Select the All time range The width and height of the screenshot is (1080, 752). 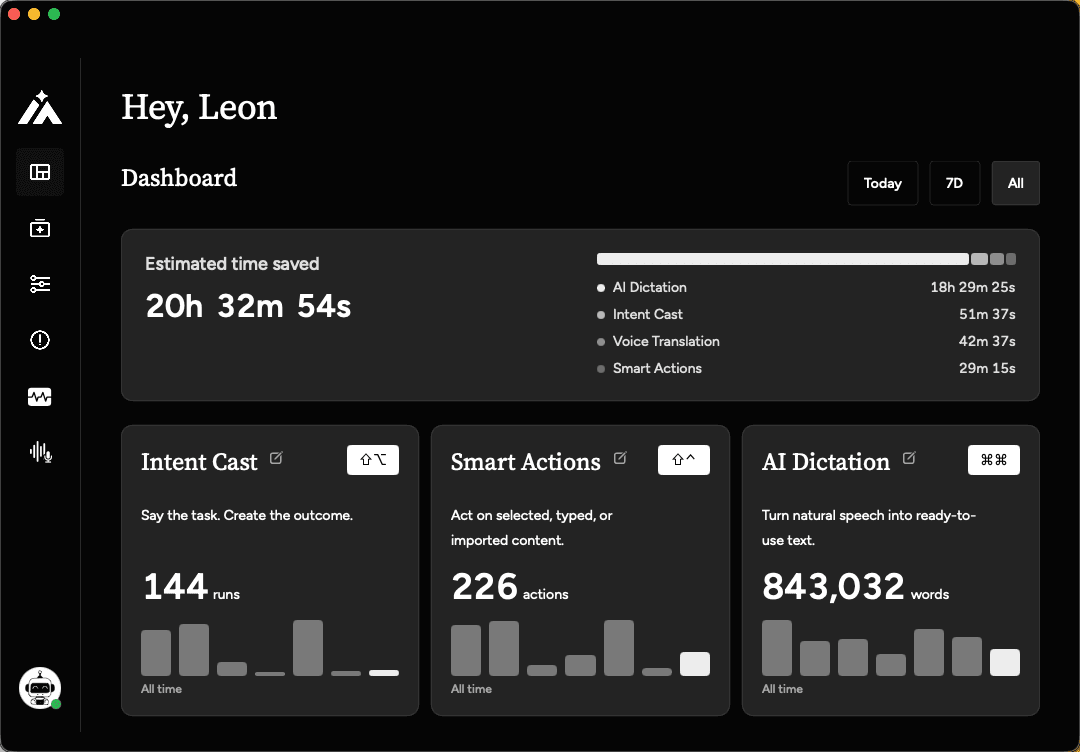(1015, 183)
